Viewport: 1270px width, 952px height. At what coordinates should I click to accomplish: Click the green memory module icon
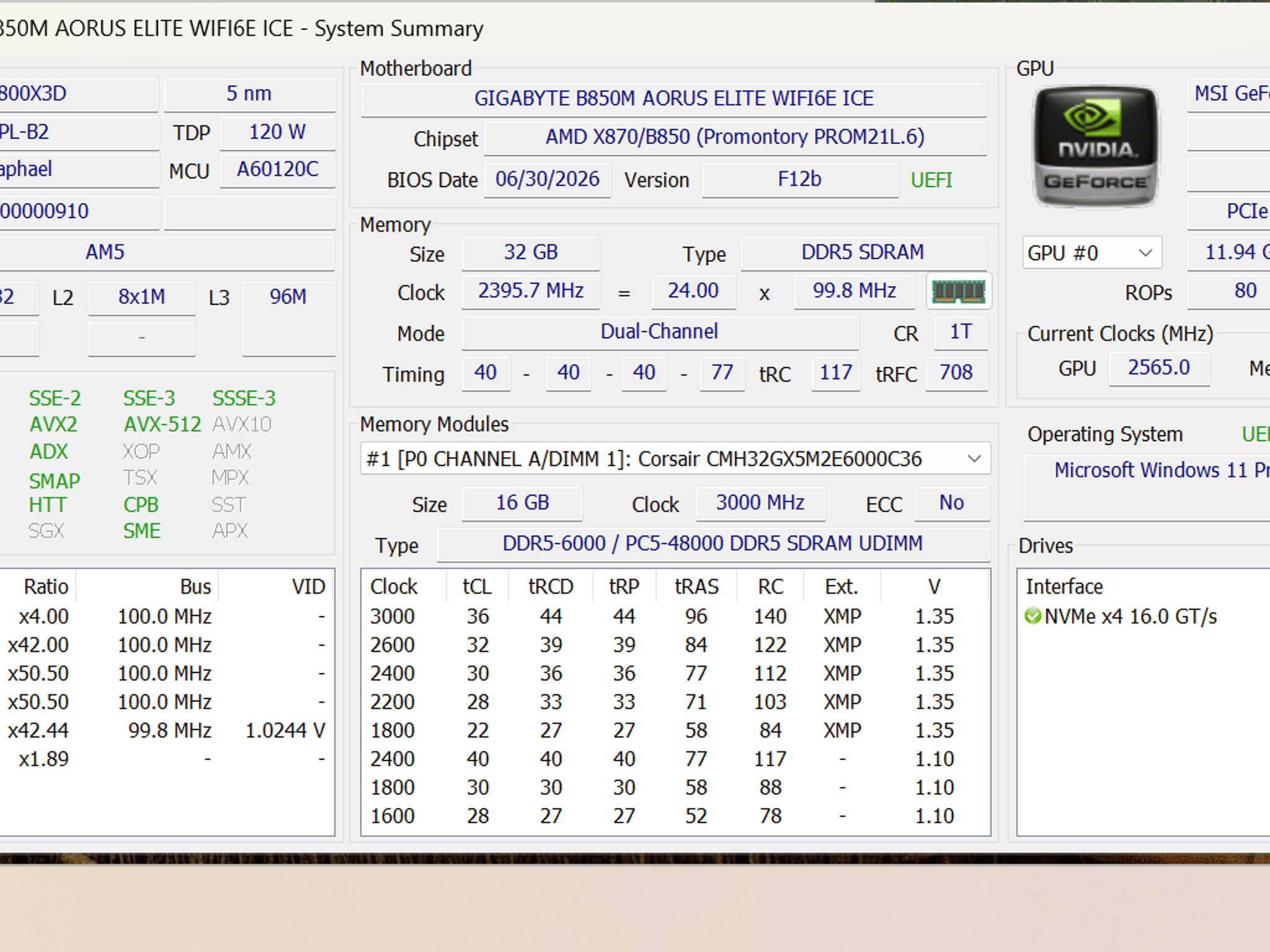959,291
